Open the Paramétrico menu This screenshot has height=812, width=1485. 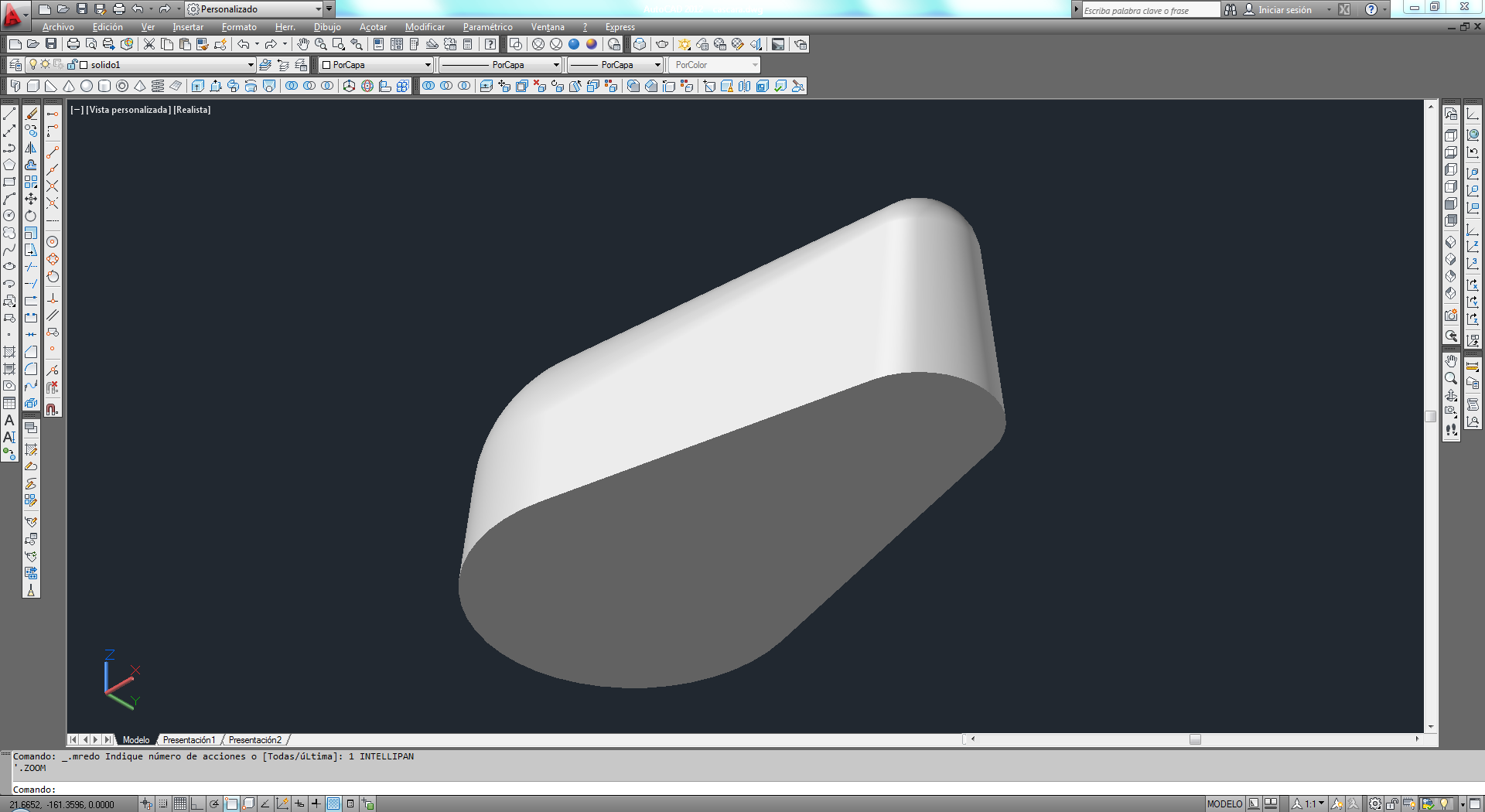(488, 27)
